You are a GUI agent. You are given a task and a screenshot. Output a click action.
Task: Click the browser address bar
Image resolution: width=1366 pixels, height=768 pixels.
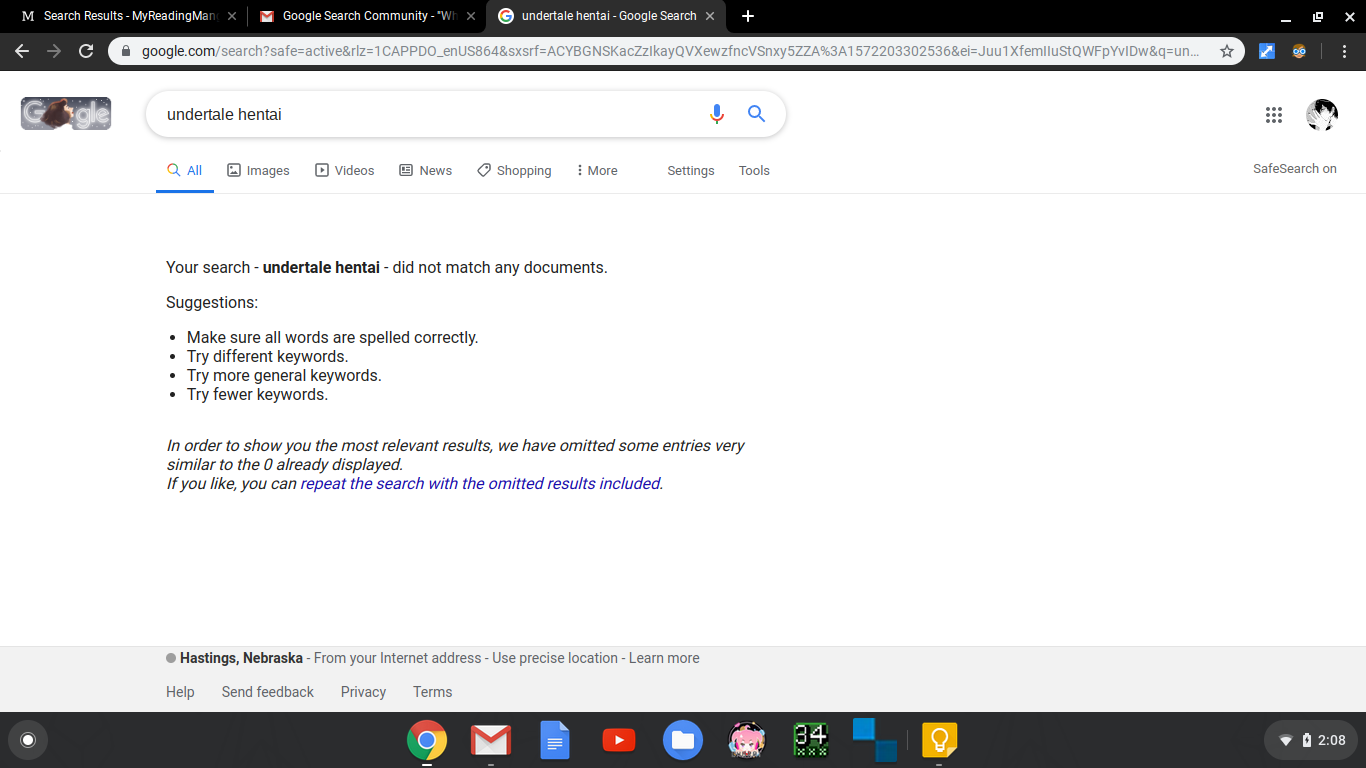(x=670, y=51)
